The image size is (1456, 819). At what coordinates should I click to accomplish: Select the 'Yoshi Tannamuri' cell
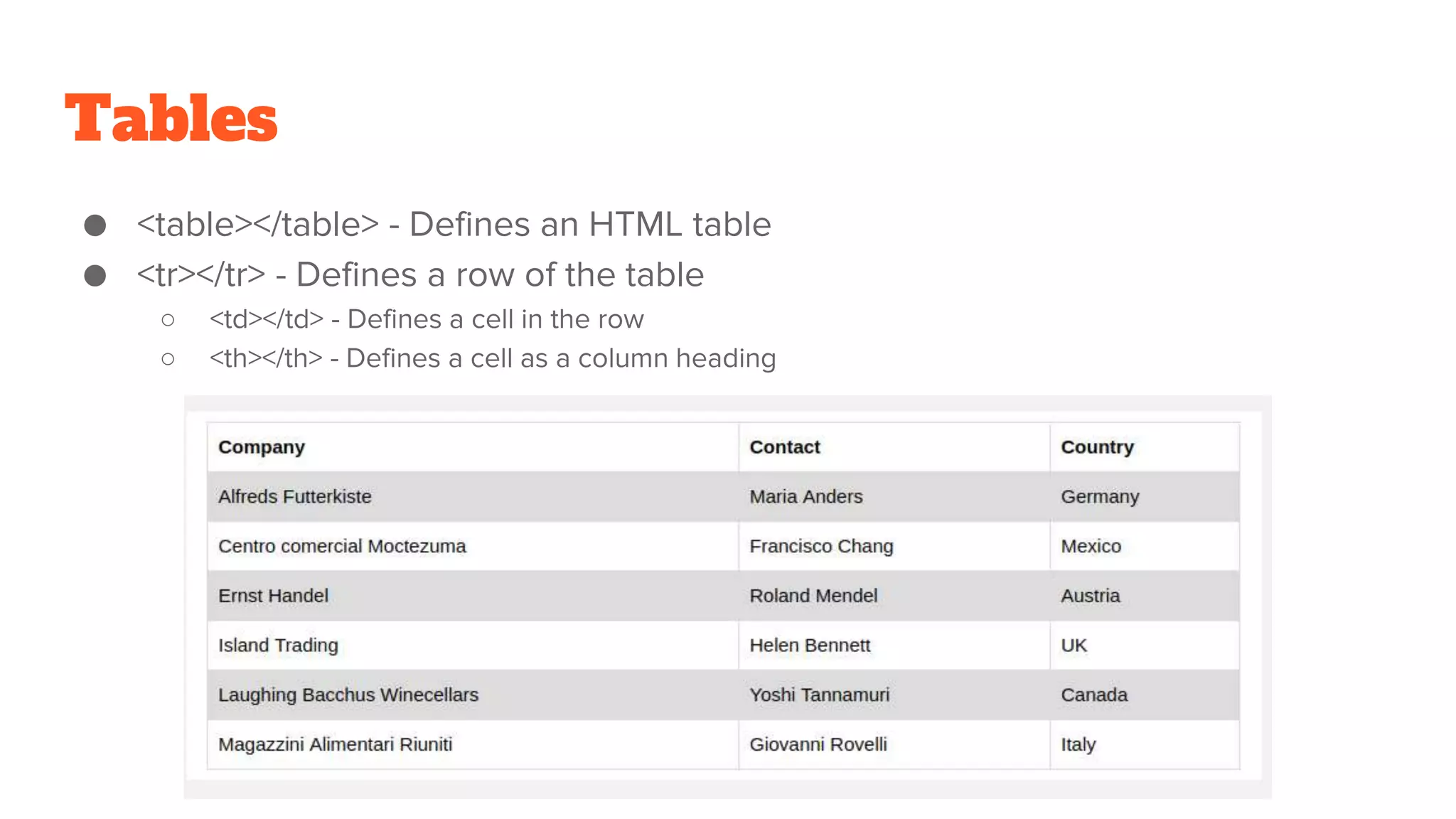(x=894, y=695)
